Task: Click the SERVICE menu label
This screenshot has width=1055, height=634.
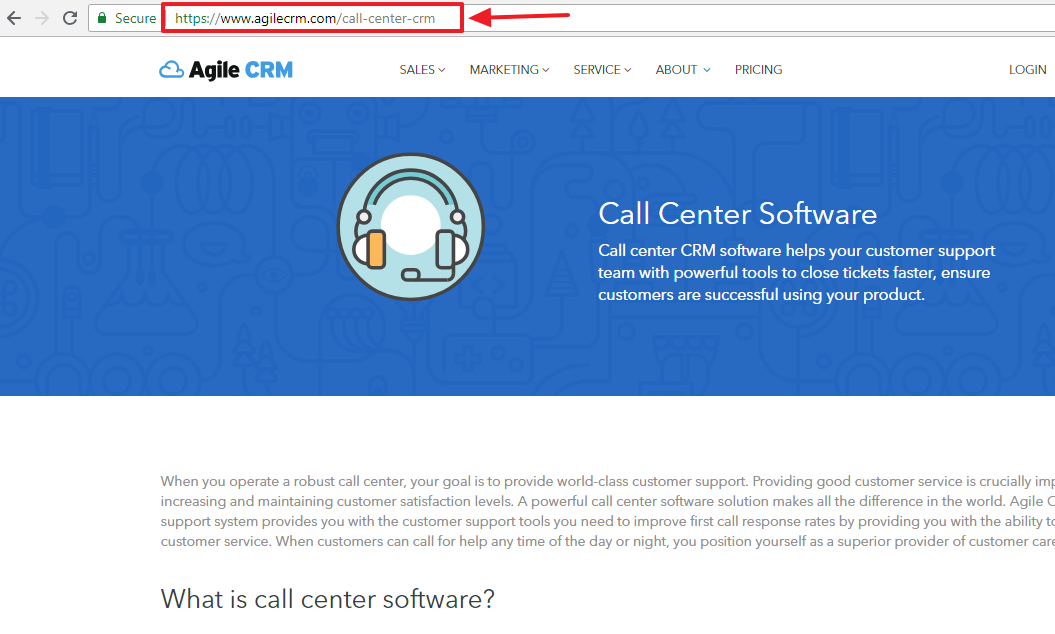Action: coord(596,69)
